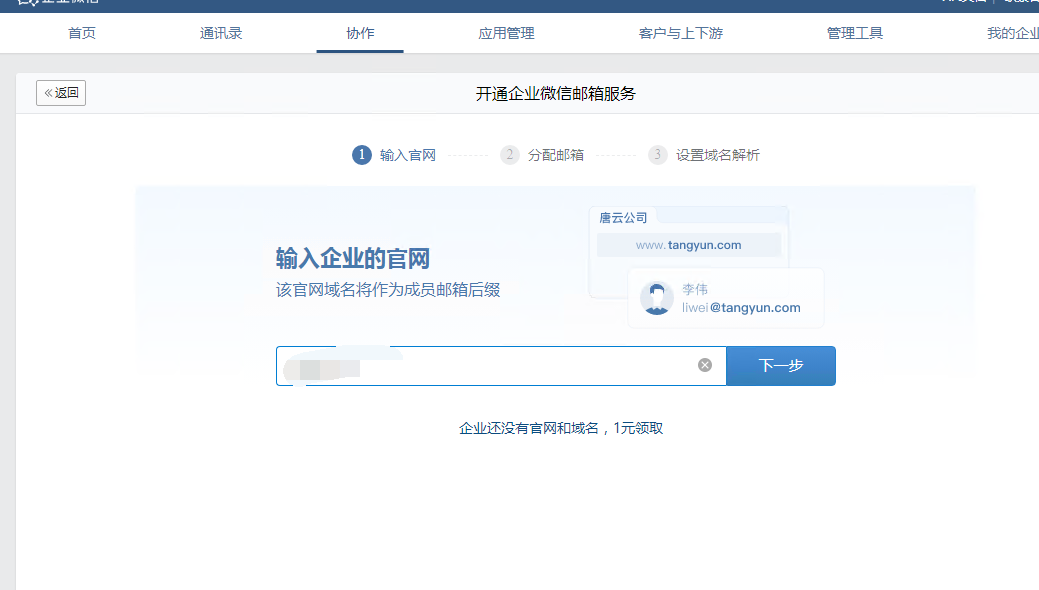Focus the company website input field

(x=502, y=365)
